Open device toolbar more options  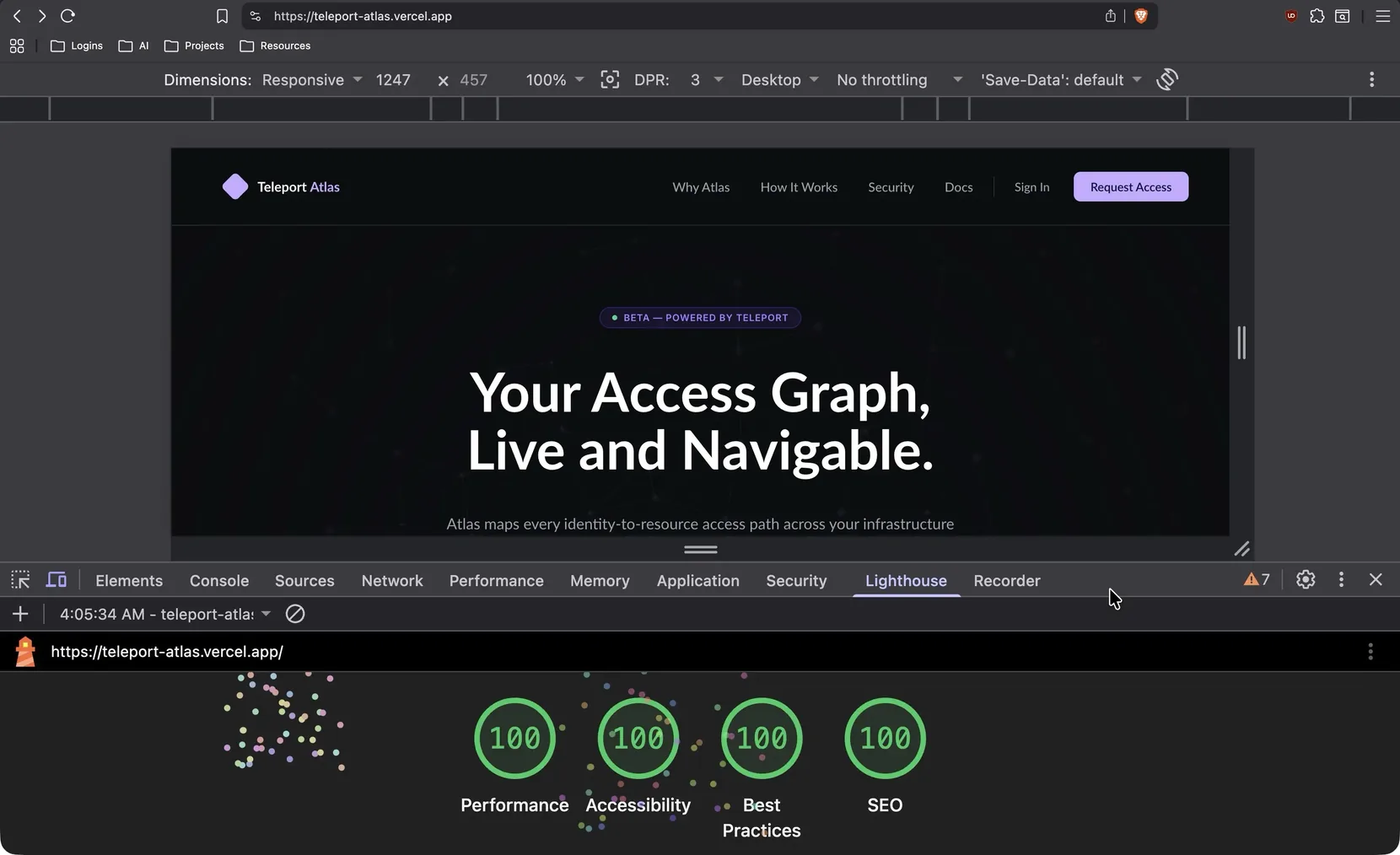point(1372,79)
